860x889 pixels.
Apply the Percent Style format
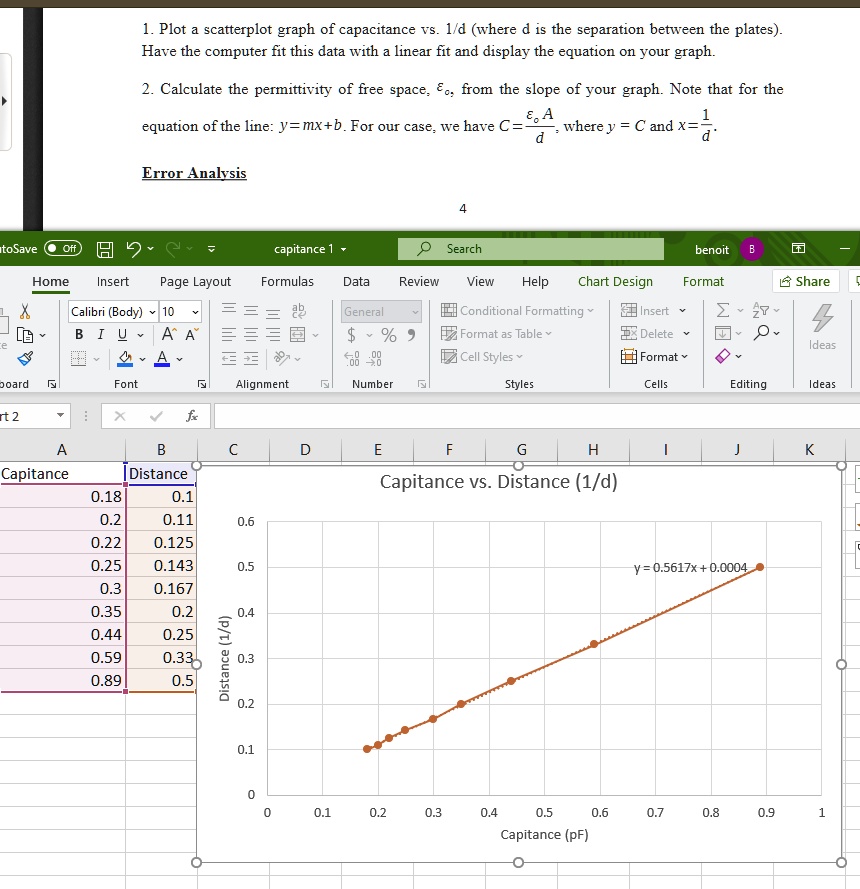(390, 336)
